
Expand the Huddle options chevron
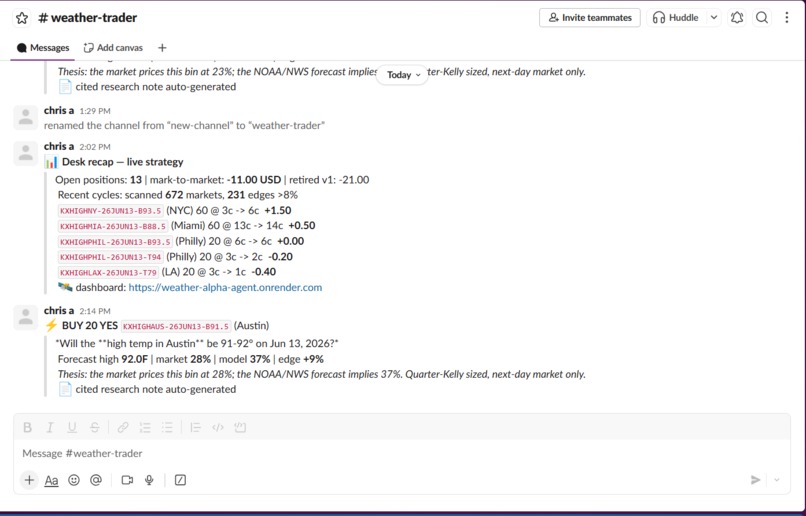[x=713, y=17]
